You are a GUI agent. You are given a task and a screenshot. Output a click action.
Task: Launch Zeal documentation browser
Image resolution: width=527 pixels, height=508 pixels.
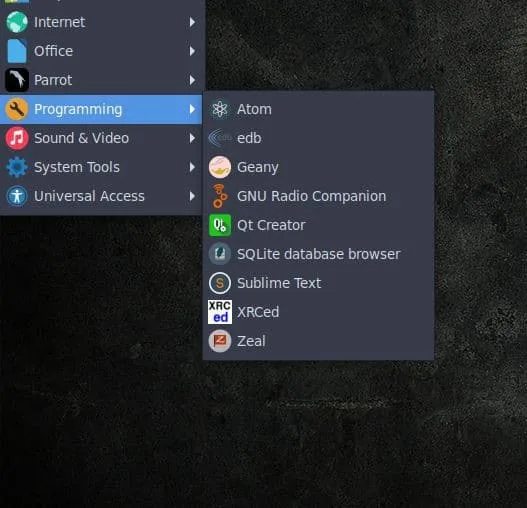pyautogui.click(x=319, y=341)
